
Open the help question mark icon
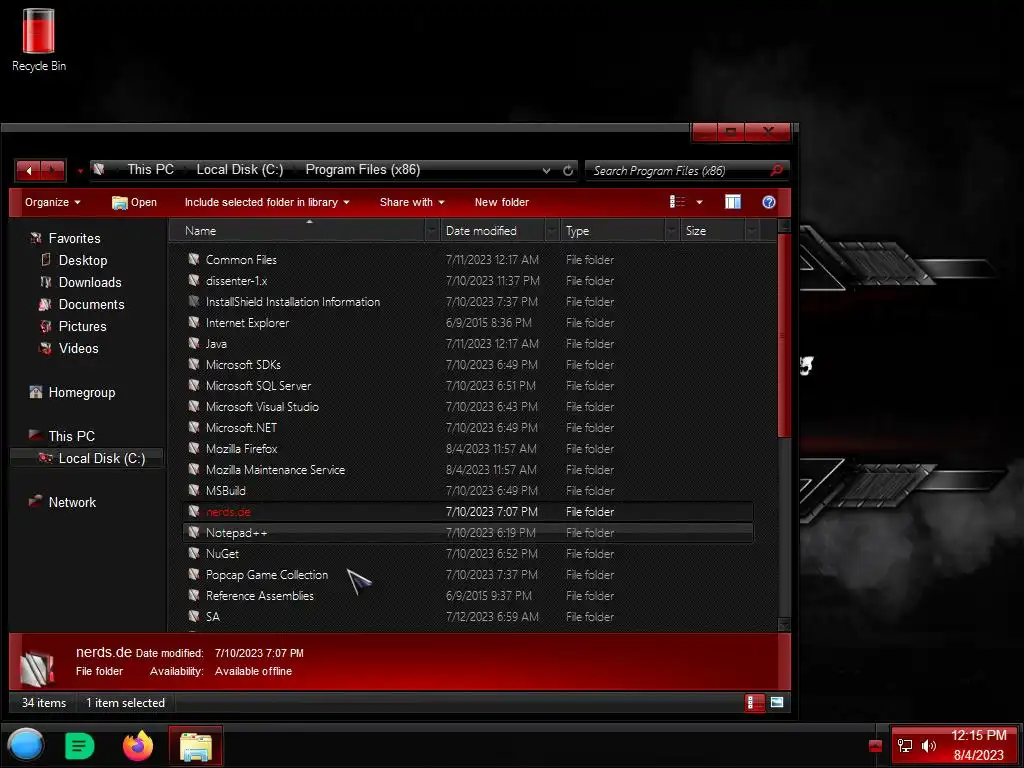(x=769, y=202)
